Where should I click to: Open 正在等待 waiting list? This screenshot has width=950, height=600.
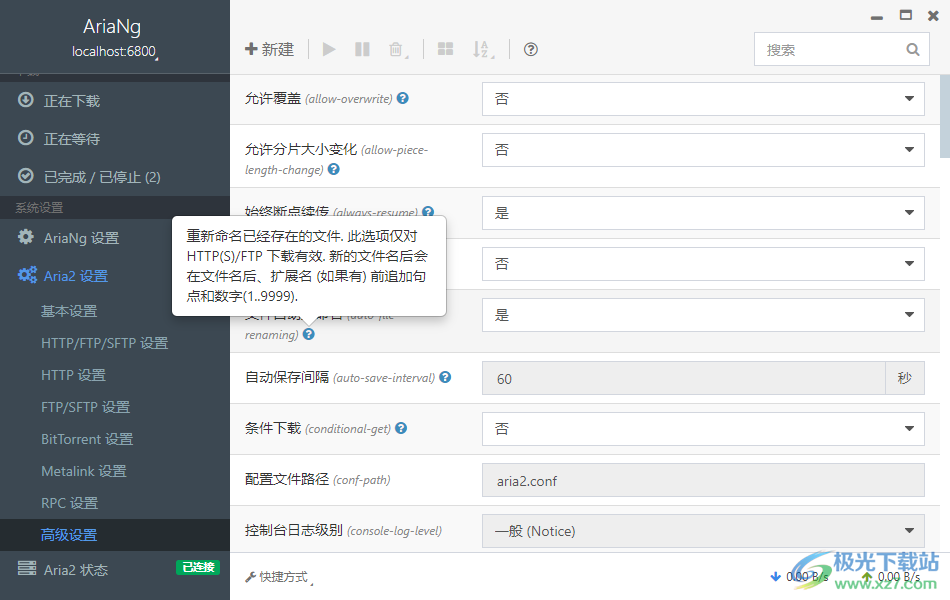tap(115, 139)
